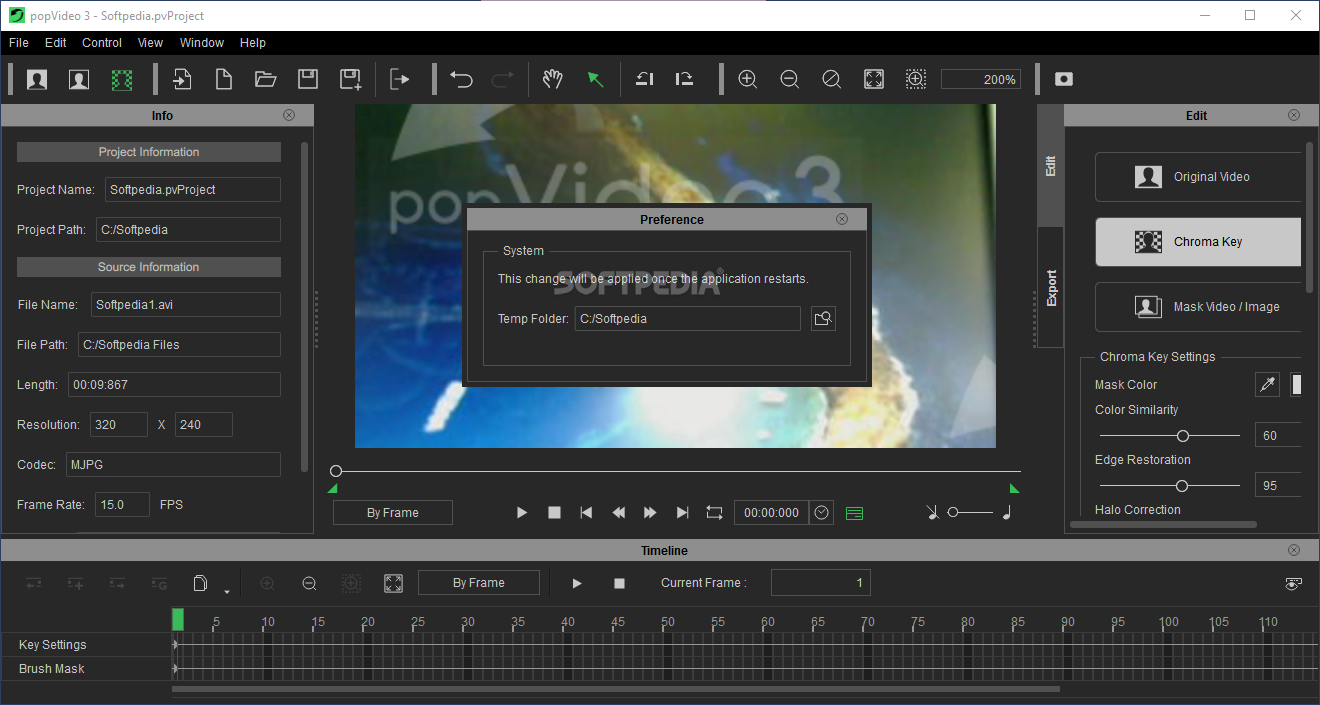1320x705 pixels.
Task: Zoom out on the main preview
Action: (789, 79)
